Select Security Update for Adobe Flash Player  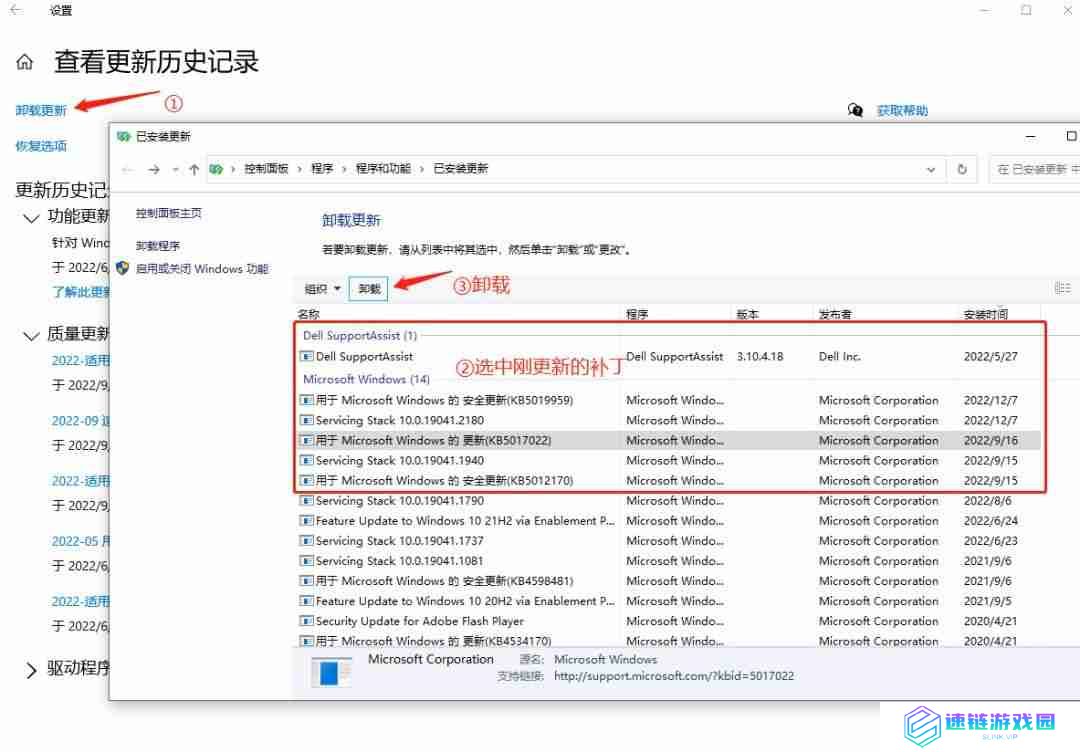tap(668, 621)
